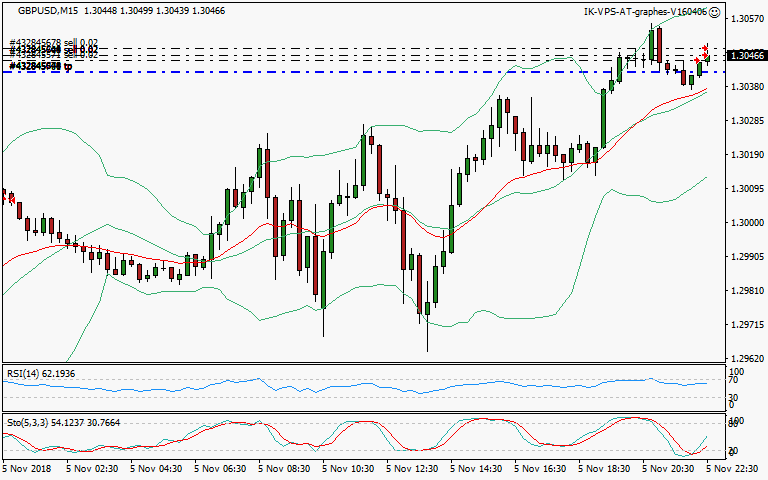Click the 1.30380 price level on axis

pyautogui.click(x=746, y=87)
